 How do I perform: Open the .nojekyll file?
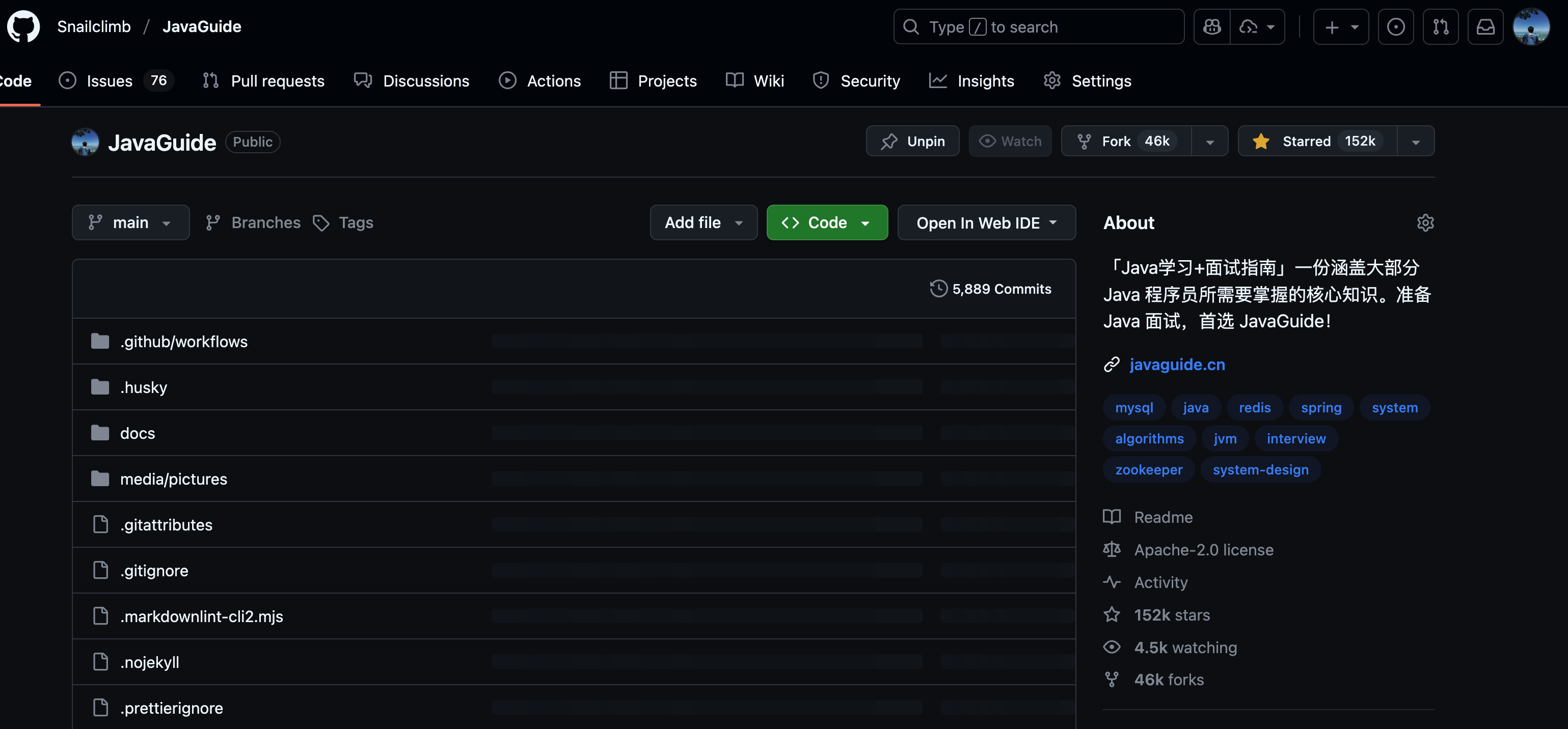(150, 662)
